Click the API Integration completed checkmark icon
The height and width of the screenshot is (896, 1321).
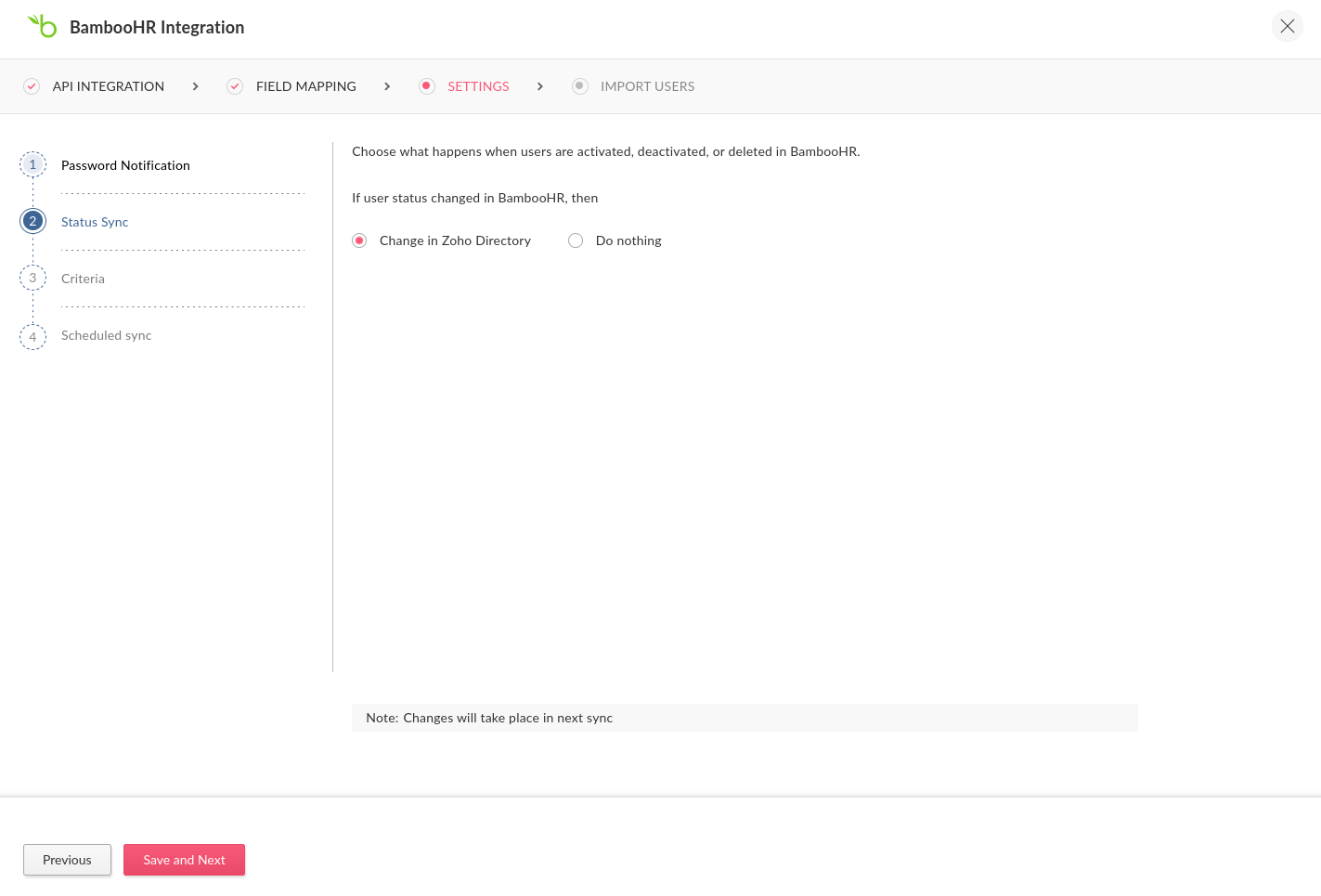(x=32, y=86)
